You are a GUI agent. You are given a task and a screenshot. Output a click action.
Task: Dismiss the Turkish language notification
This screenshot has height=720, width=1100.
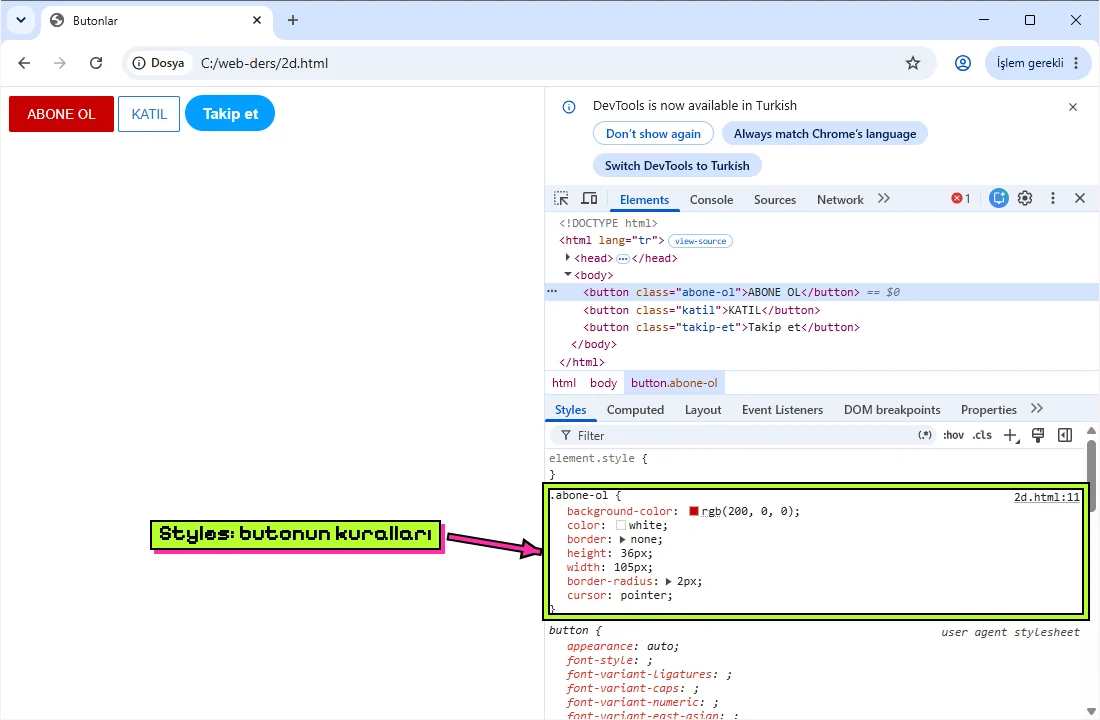click(x=1073, y=107)
